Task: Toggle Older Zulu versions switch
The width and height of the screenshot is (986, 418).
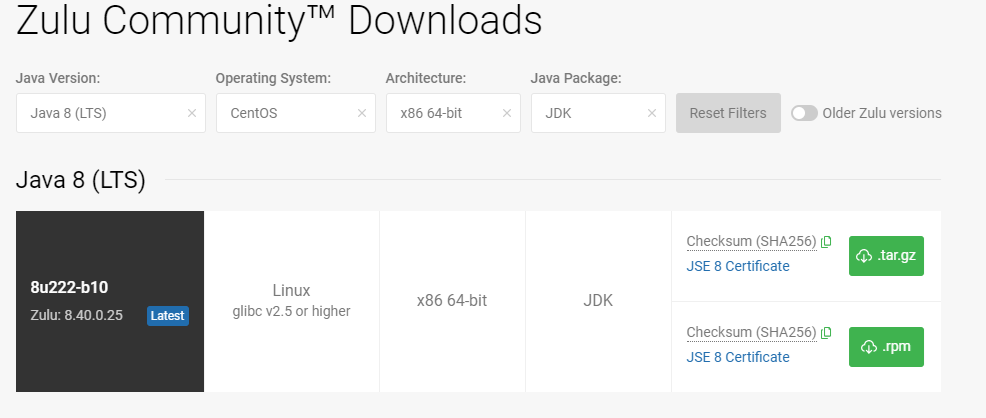Action: click(804, 113)
